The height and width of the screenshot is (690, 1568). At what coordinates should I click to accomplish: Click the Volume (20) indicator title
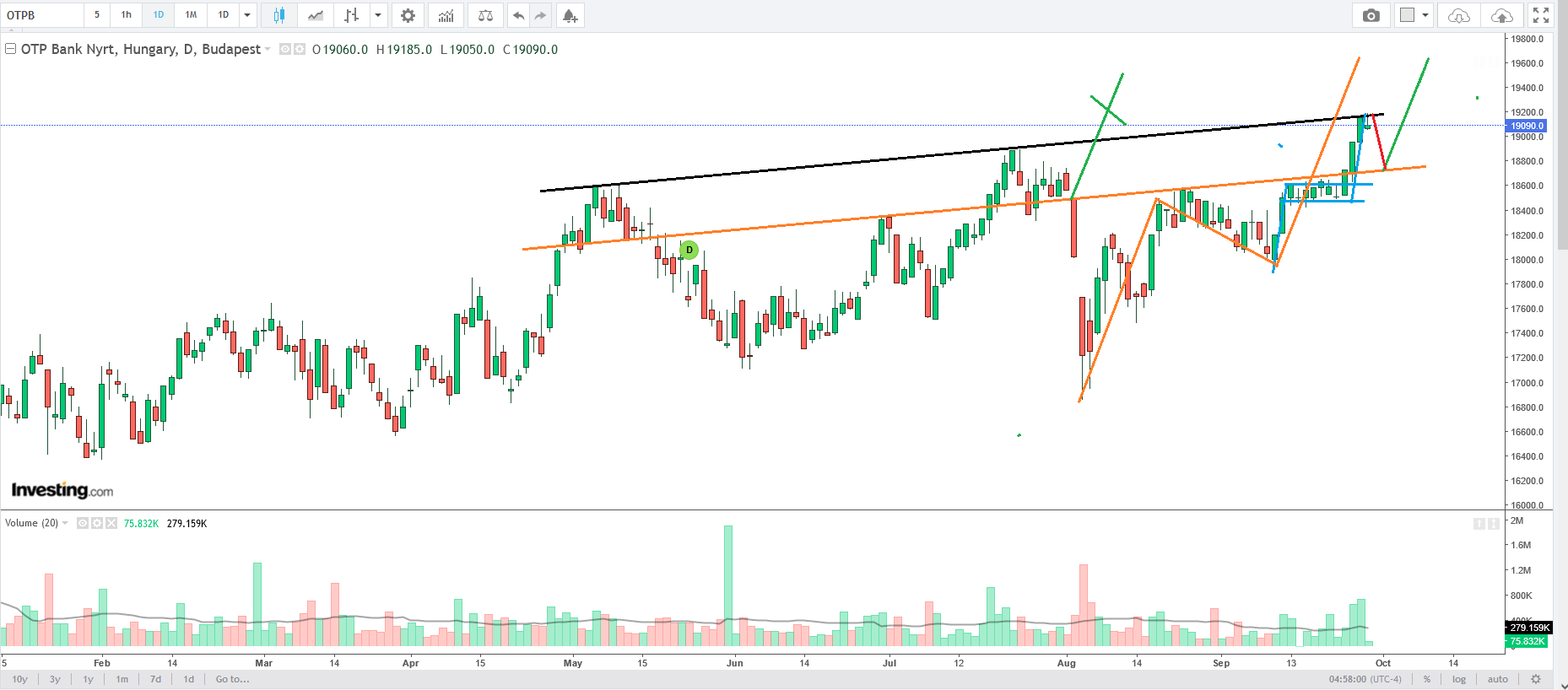point(31,523)
